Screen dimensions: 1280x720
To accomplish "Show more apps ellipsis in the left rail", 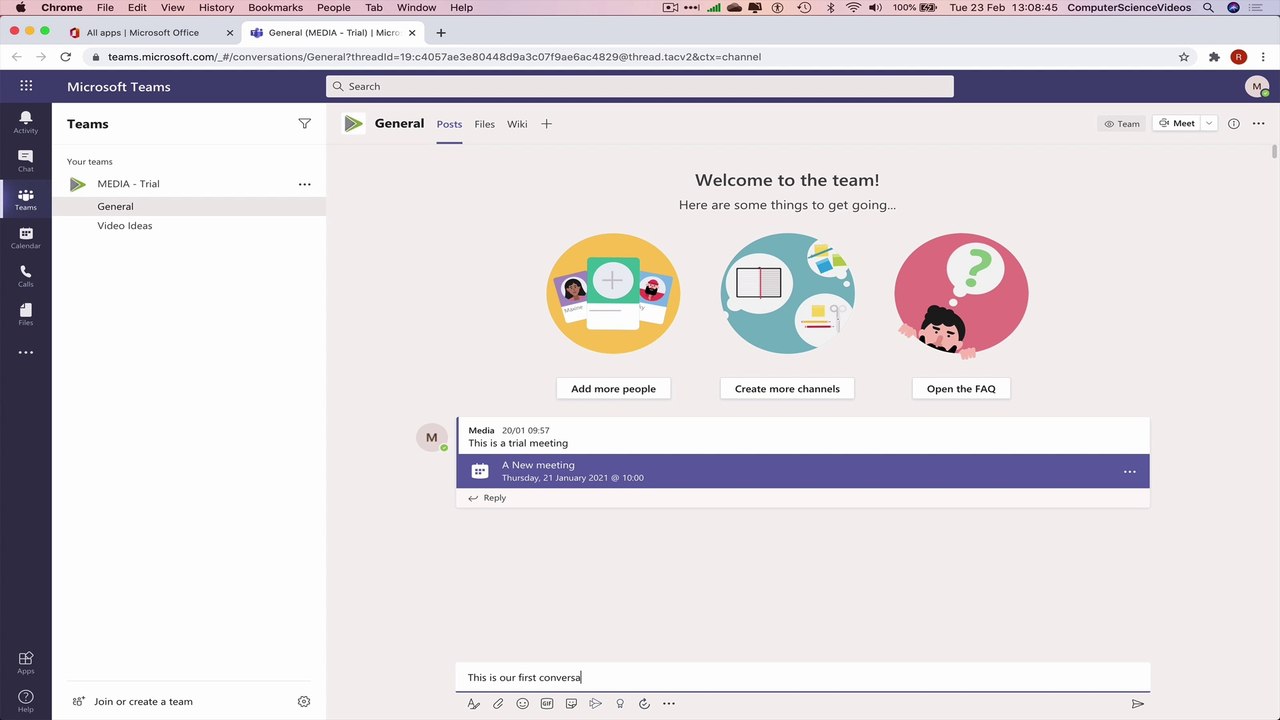I will tap(26, 352).
